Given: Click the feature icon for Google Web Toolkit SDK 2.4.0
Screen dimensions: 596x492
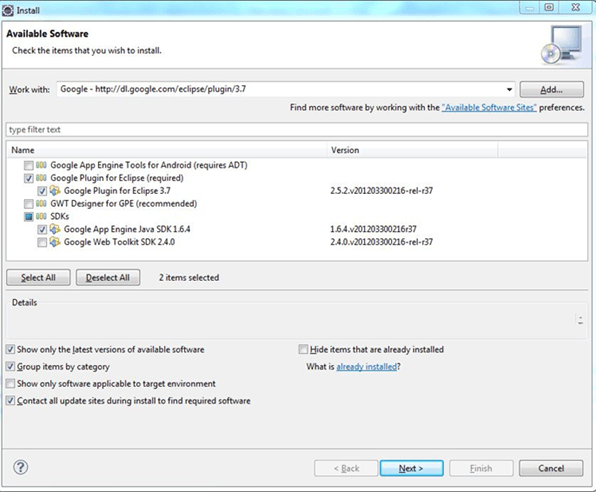Looking at the screenshot, I should pyautogui.click(x=55, y=242).
